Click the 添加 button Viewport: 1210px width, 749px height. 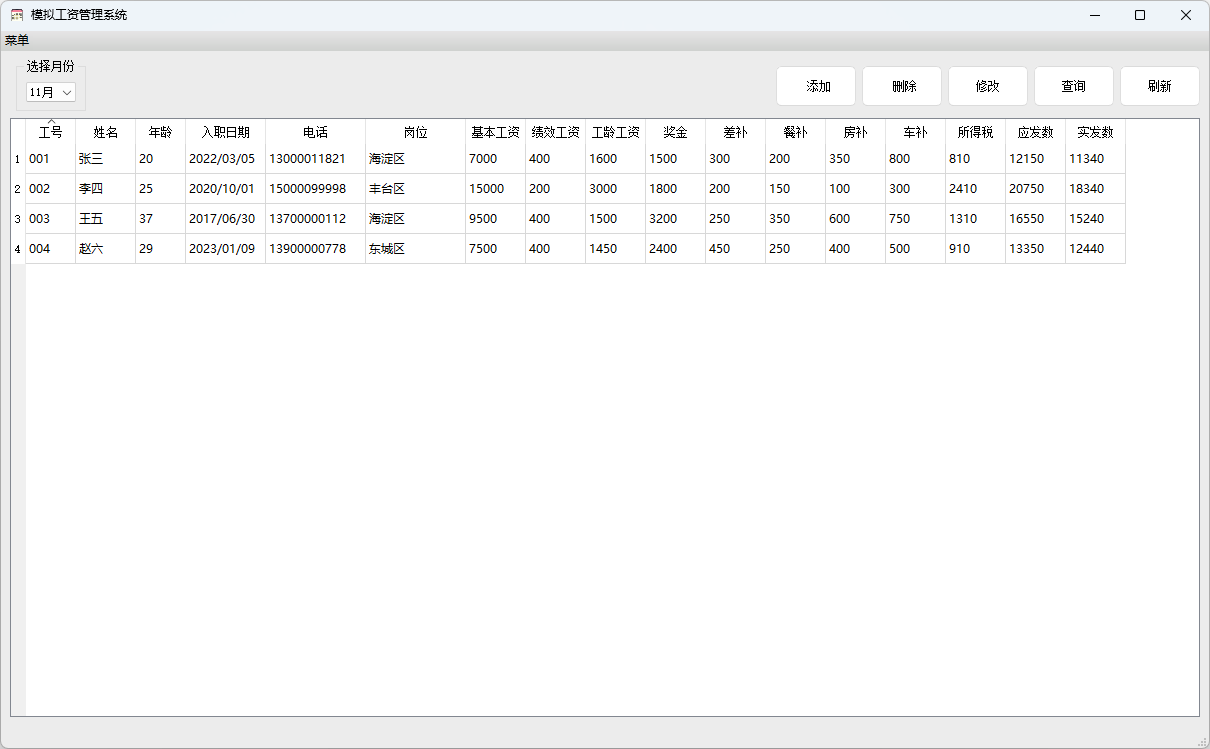pos(816,86)
